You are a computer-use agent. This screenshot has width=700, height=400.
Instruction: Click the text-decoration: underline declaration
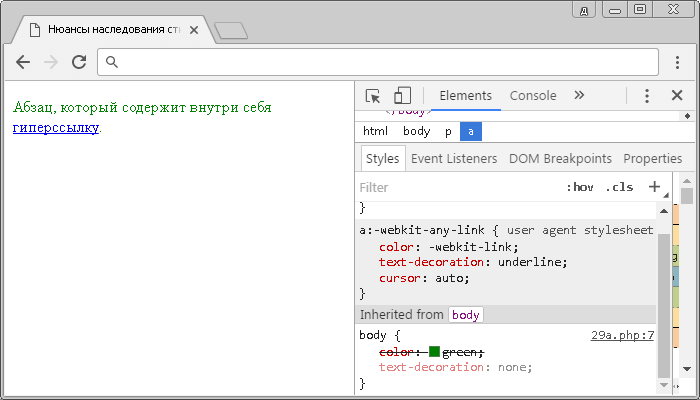point(473,262)
